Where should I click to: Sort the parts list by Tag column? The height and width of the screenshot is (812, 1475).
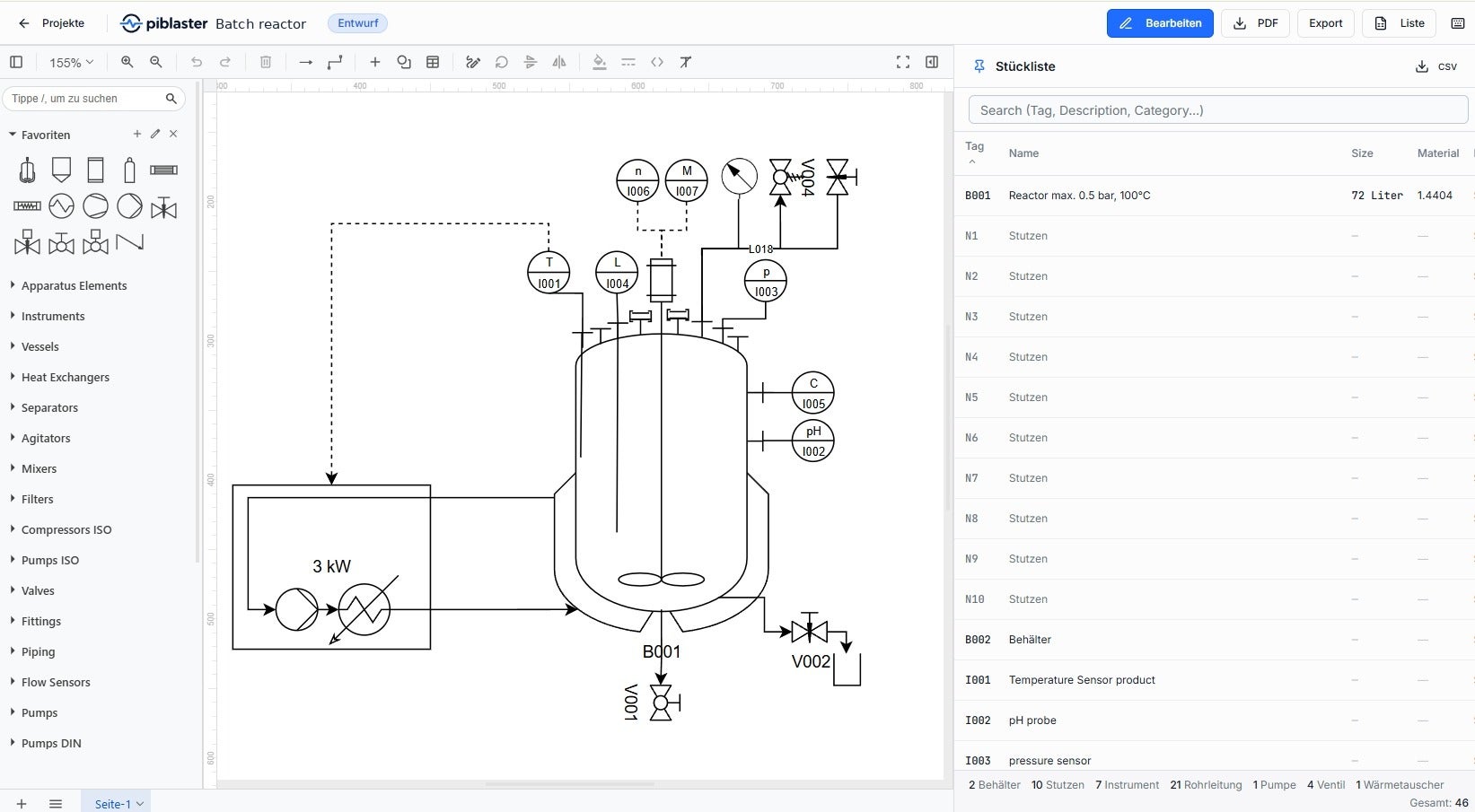tap(974, 153)
